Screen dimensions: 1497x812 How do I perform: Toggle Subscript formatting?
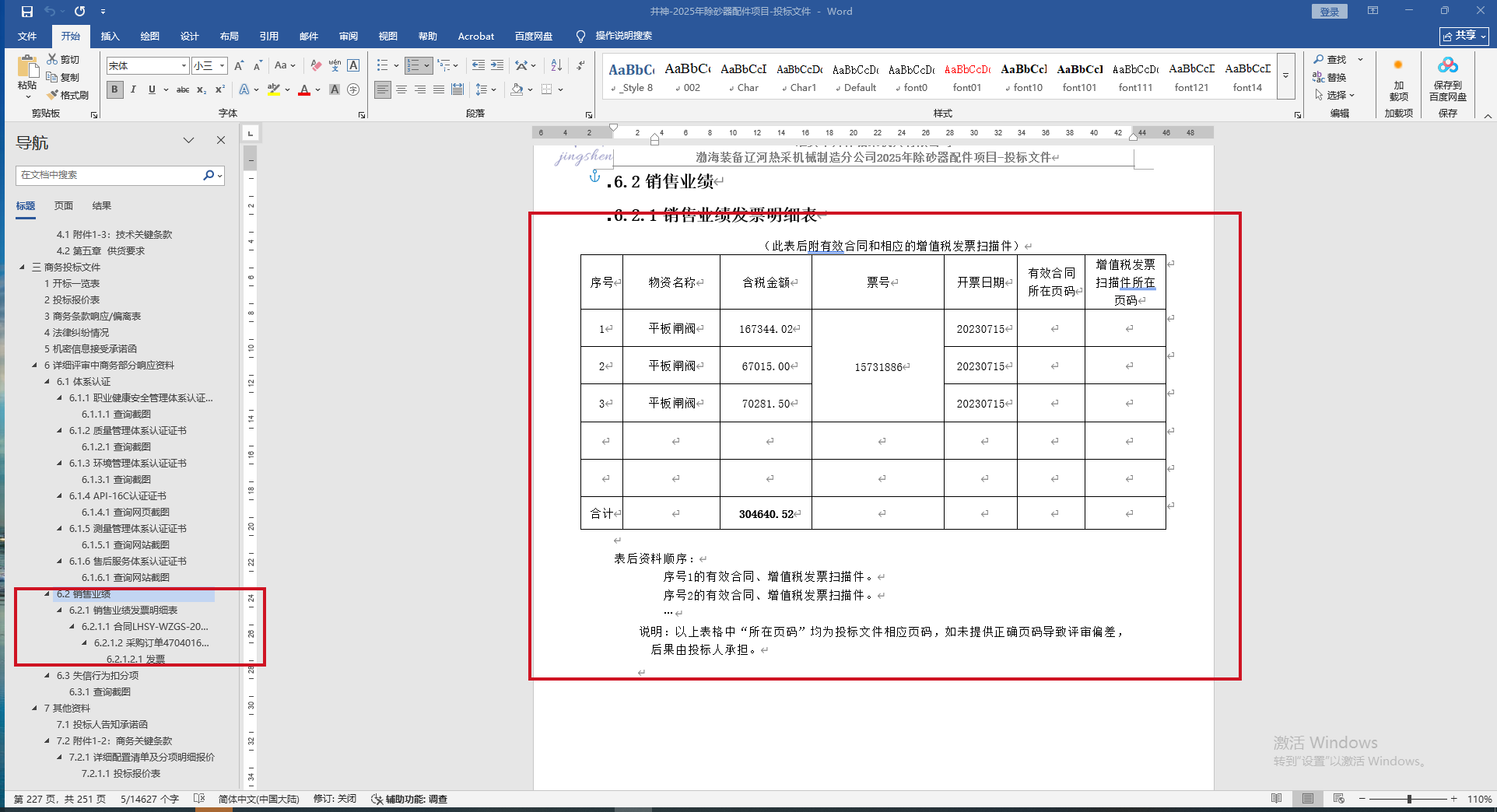202,89
